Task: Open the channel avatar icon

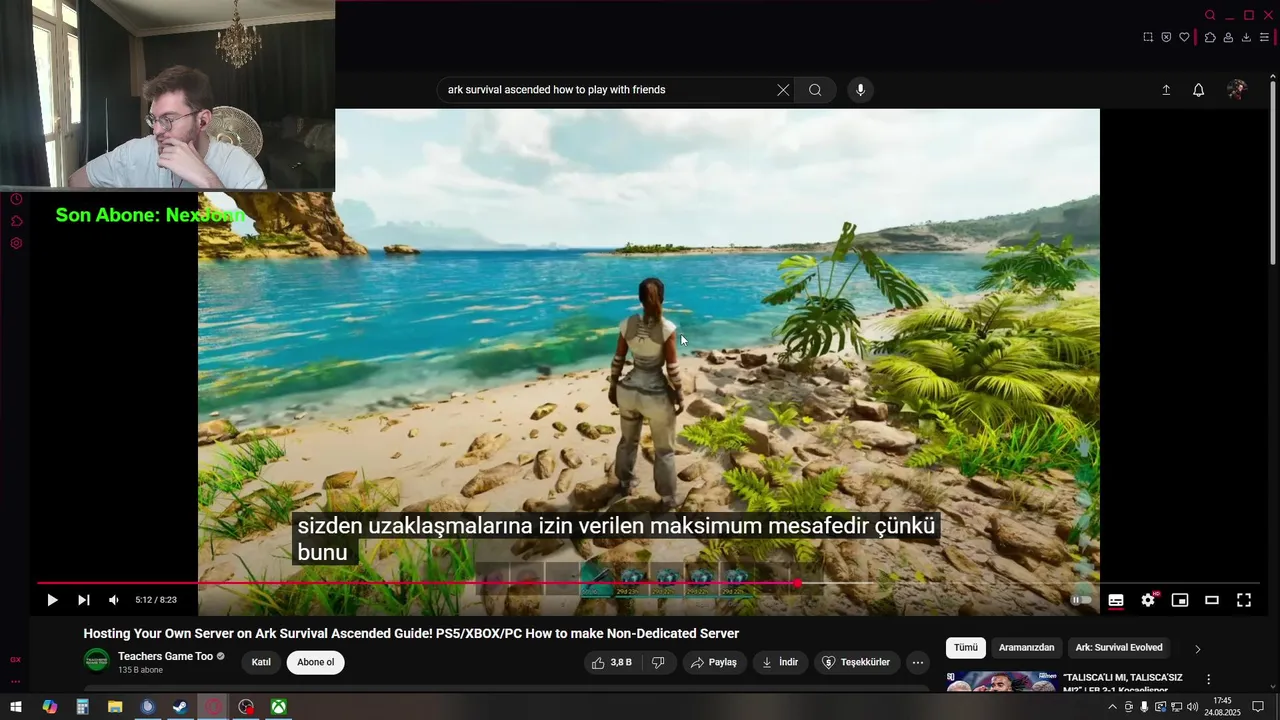Action: [96, 661]
